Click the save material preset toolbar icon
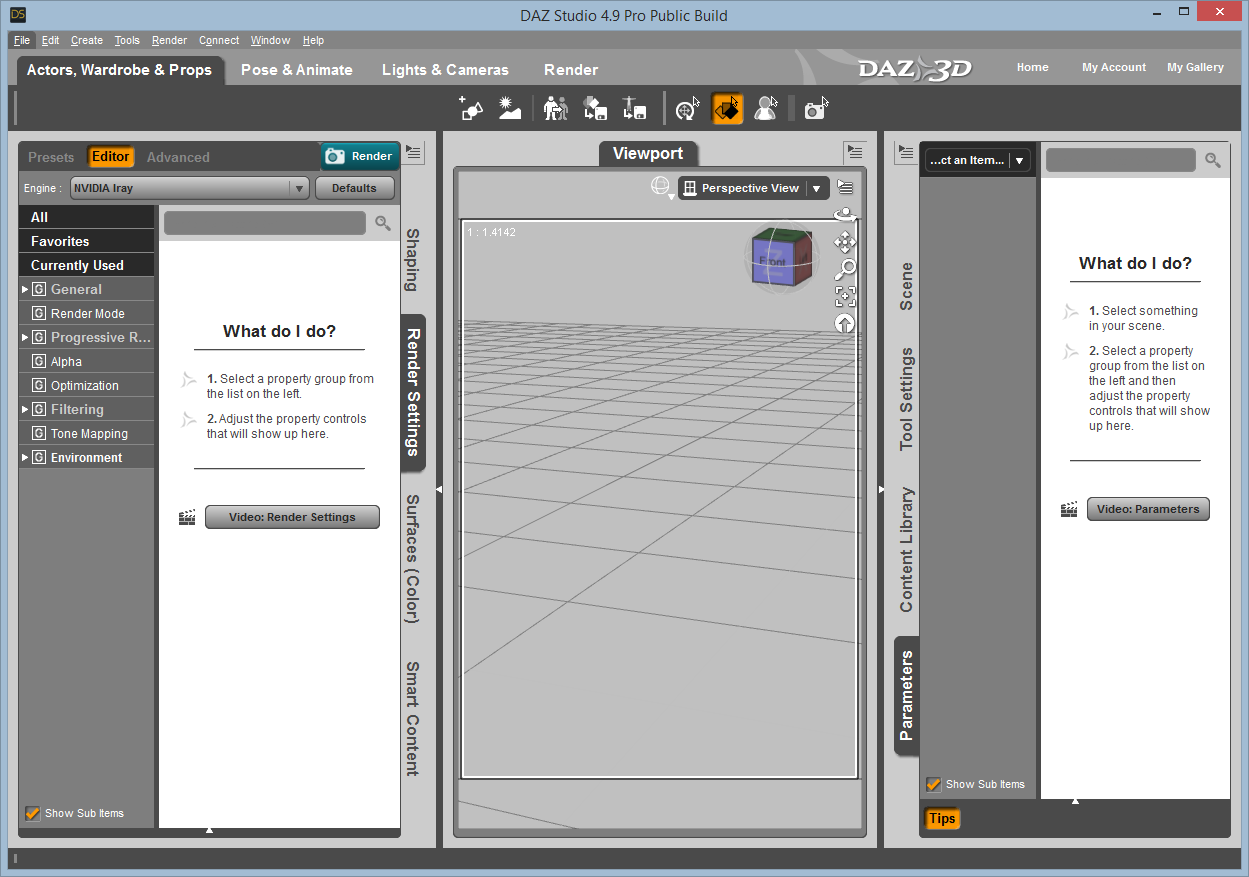Viewport: 1249px width, 877px height. 595,108
